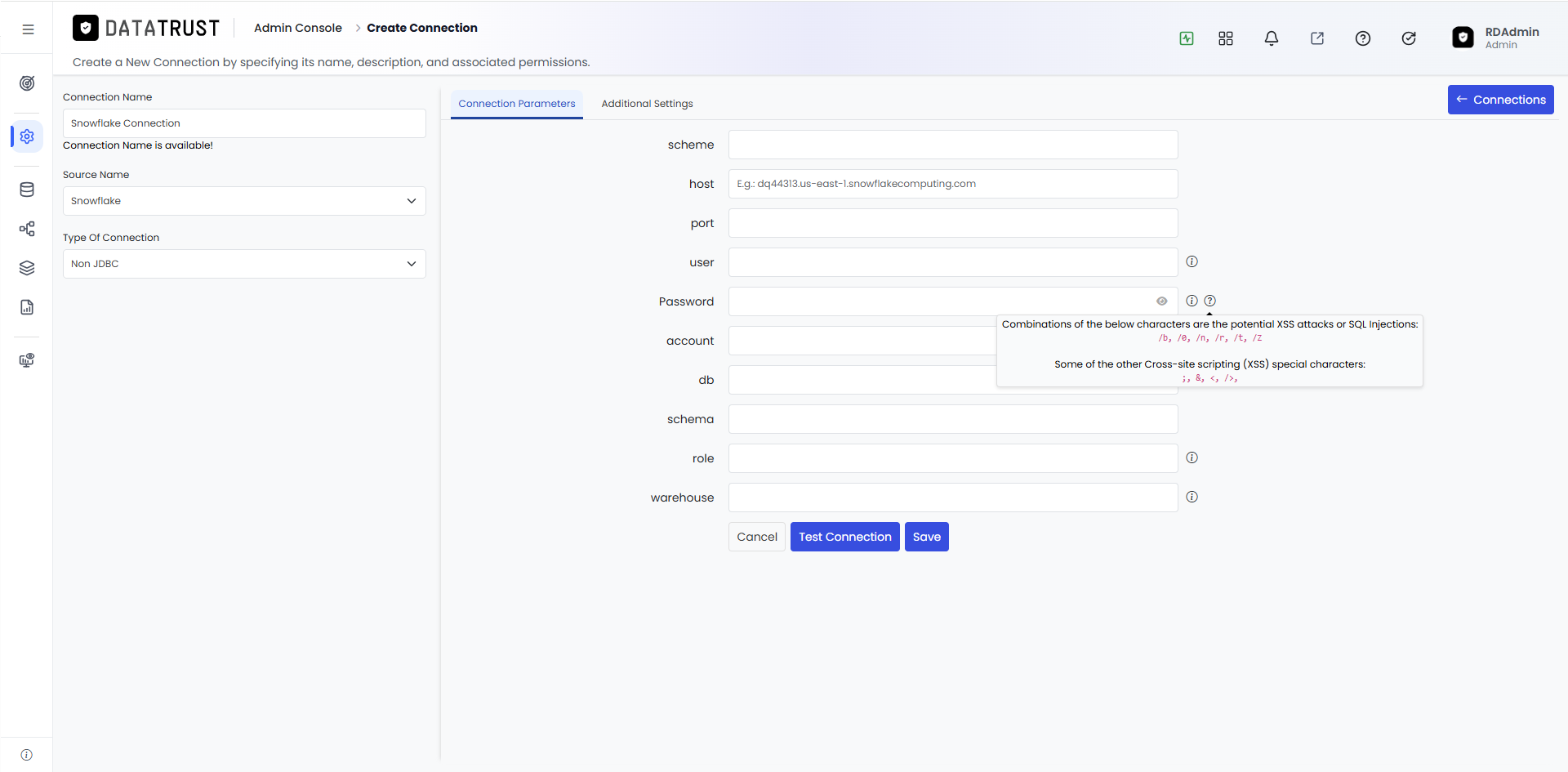Click the host input field
Viewport: 1568px width, 772px height.
pos(953,184)
